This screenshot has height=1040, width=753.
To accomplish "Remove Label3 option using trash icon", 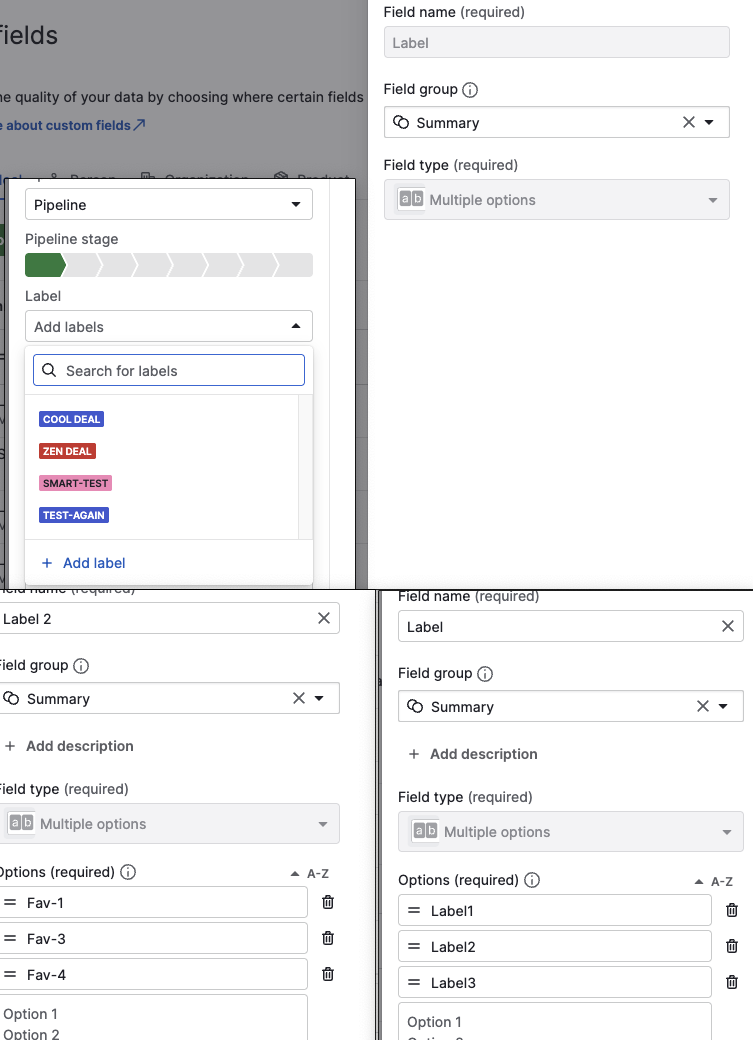I will tap(732, 982).
